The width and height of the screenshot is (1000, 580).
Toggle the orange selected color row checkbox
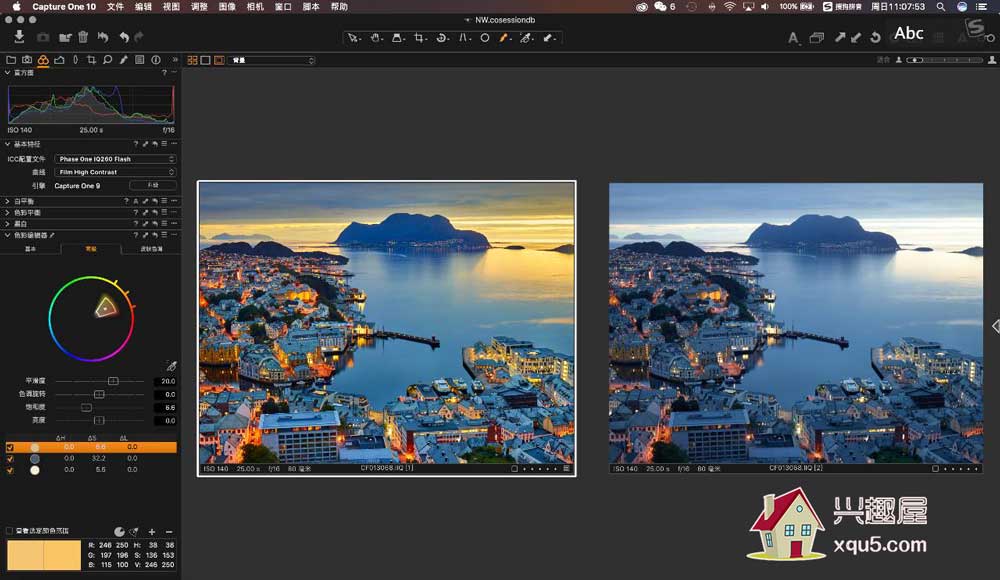coord(10,447)
